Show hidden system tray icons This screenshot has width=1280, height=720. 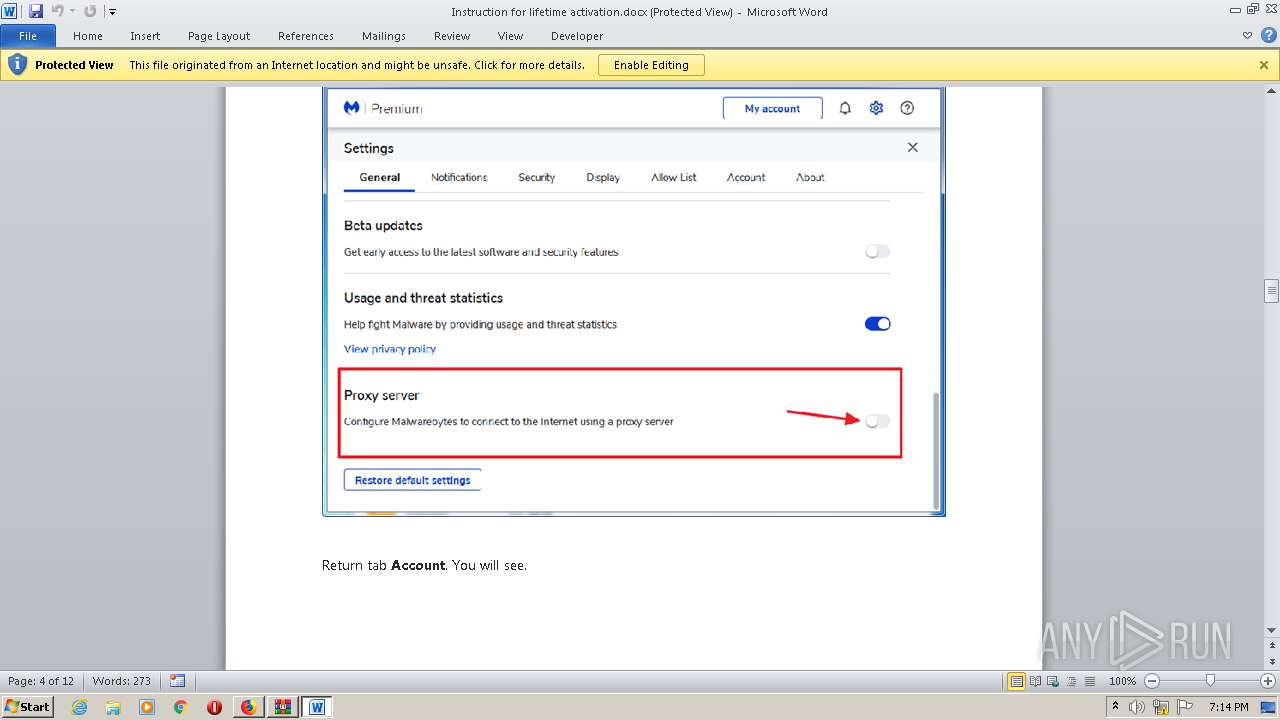[x=1116, y=706]
